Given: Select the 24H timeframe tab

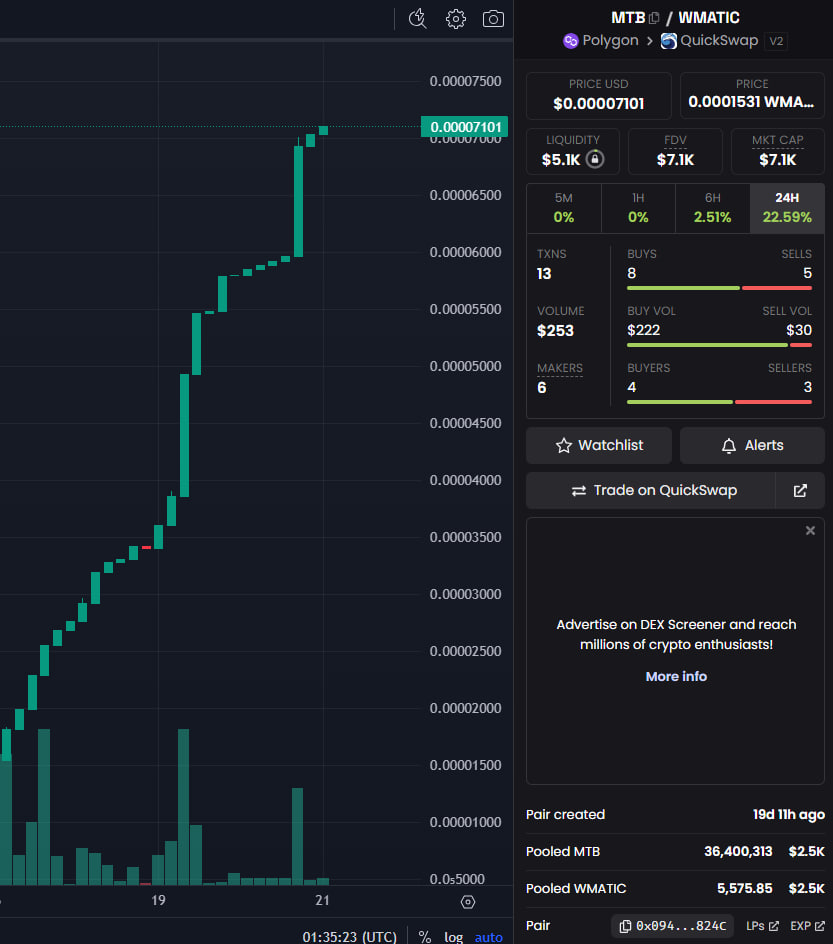Looking at the screenshot, I should tap(787, 208).
